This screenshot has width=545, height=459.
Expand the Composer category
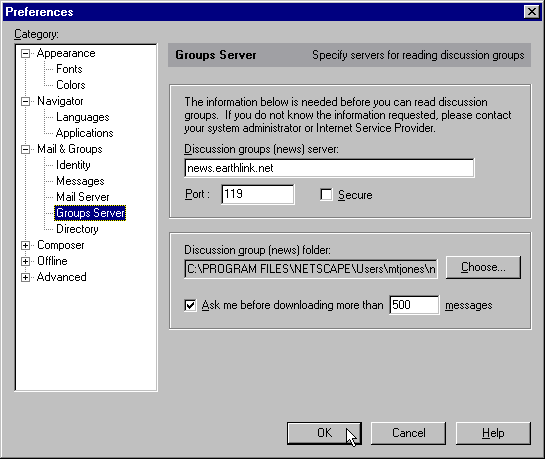point(25,245)
